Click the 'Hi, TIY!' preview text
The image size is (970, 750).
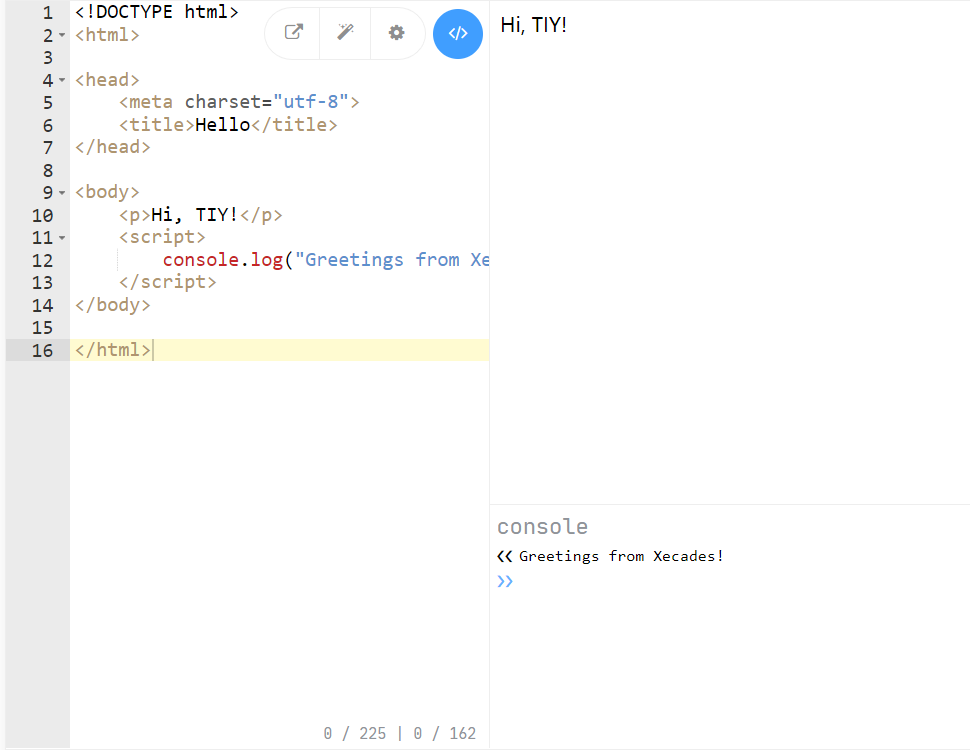(x=533, y=25)
